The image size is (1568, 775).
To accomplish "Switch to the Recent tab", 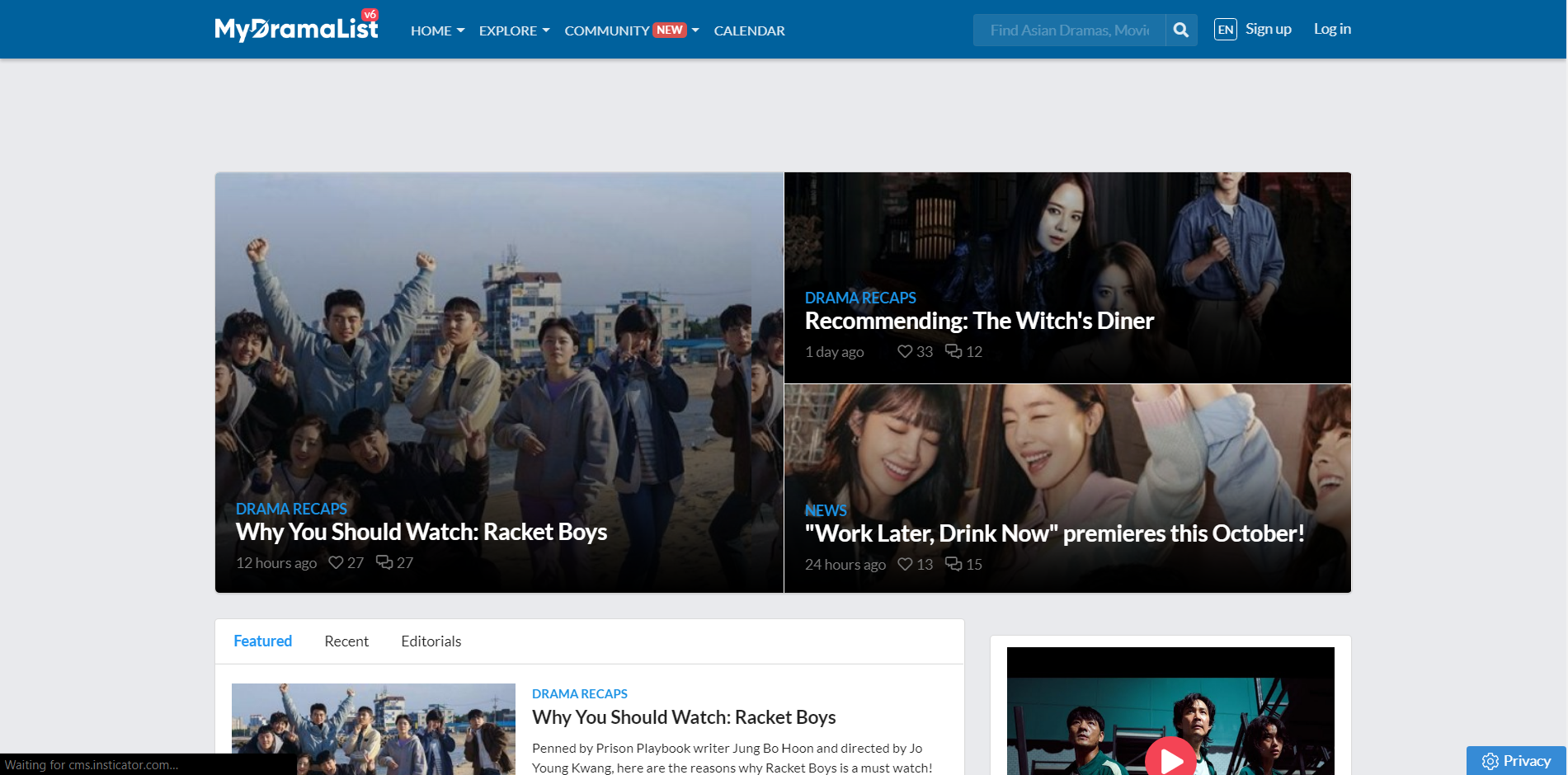I will point(346,641).
